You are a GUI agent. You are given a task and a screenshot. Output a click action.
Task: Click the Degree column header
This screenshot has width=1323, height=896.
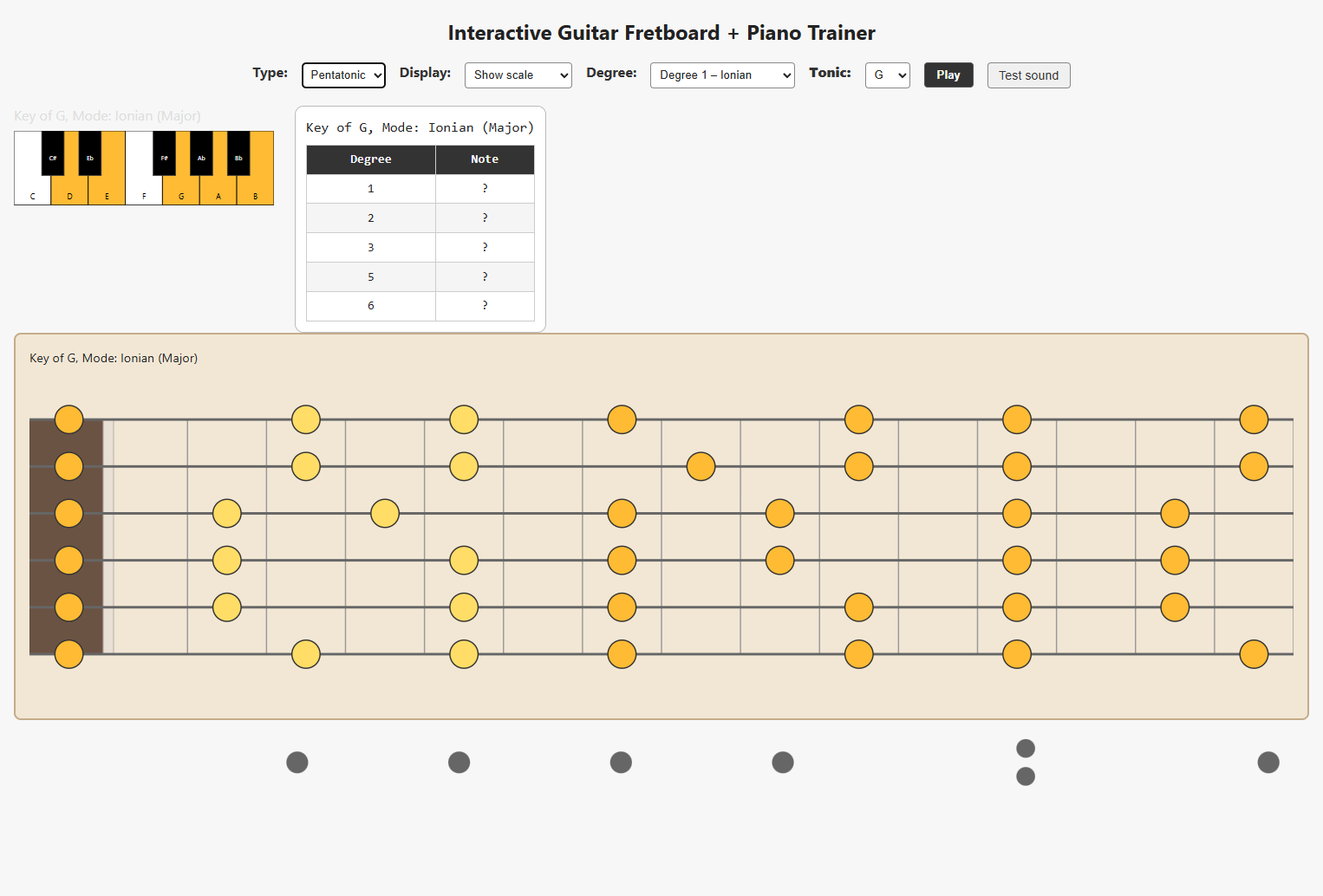(x=371, y=159)
